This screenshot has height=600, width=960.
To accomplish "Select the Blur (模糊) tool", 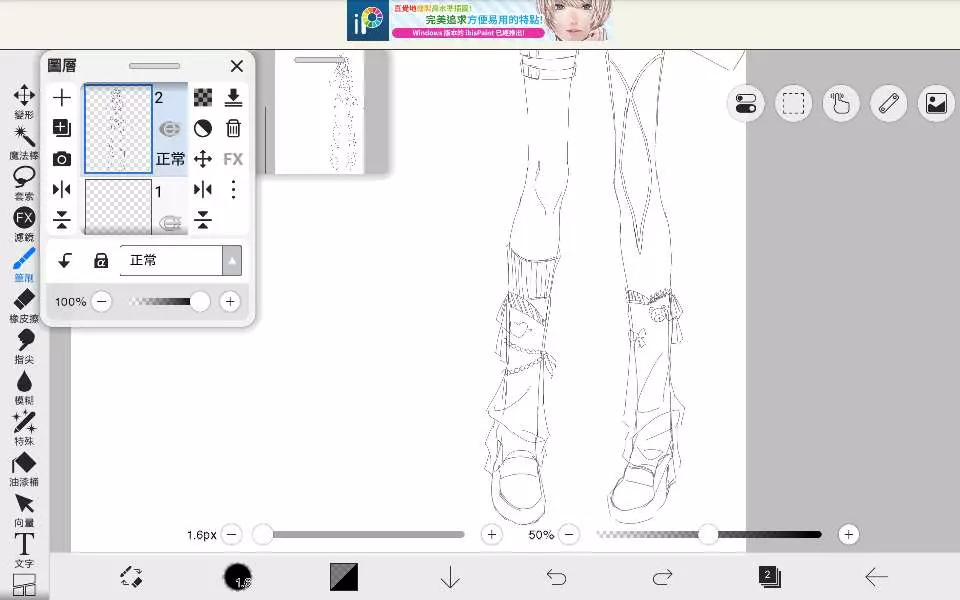I will [x=24, y=387].
